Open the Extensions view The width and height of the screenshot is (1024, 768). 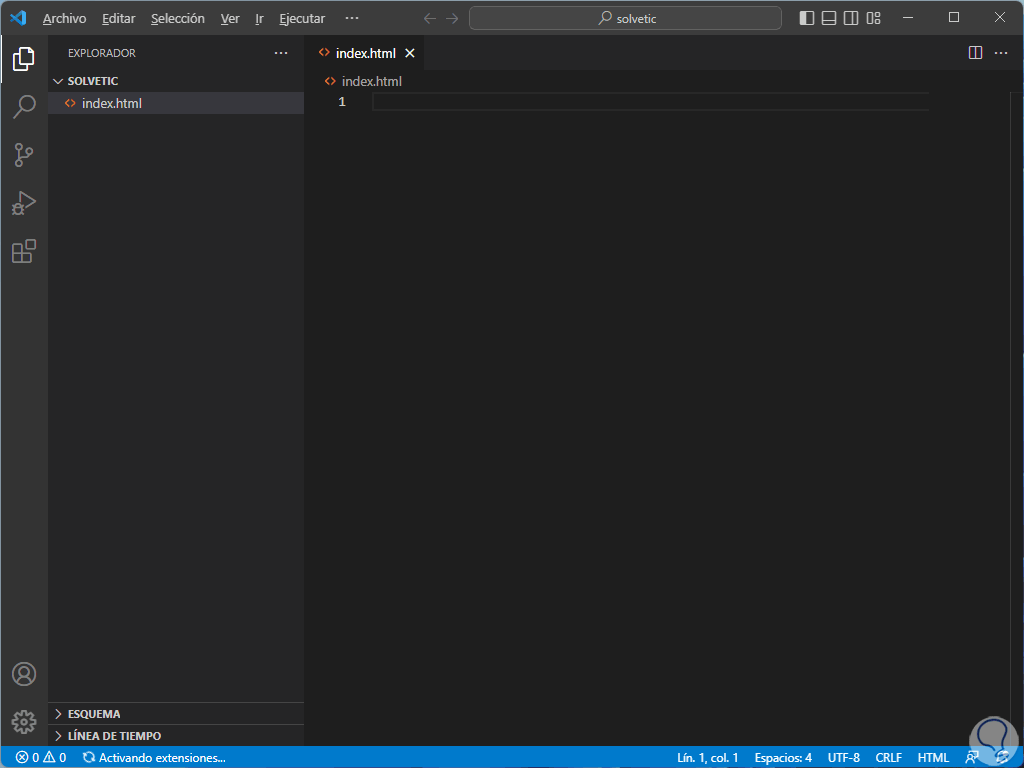pos(24,251)
